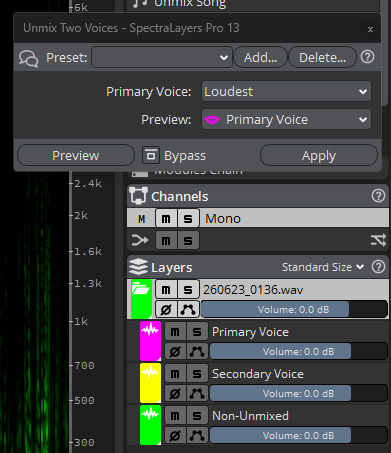
Task: Adjust volume slider of 260623_0136.wav layer
Action: 294,309
